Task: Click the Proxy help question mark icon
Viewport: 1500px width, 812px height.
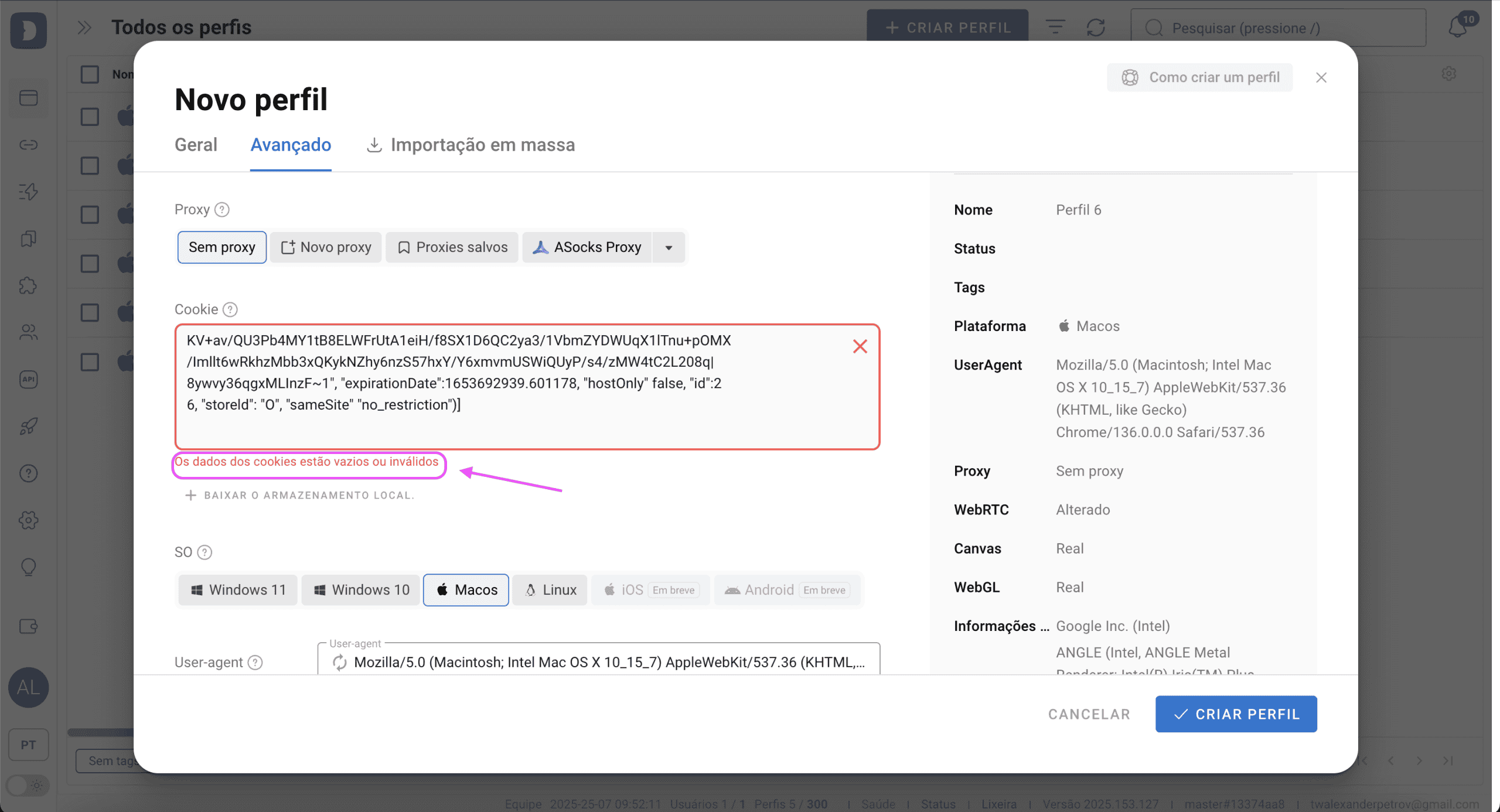Action: pos(222,210)
